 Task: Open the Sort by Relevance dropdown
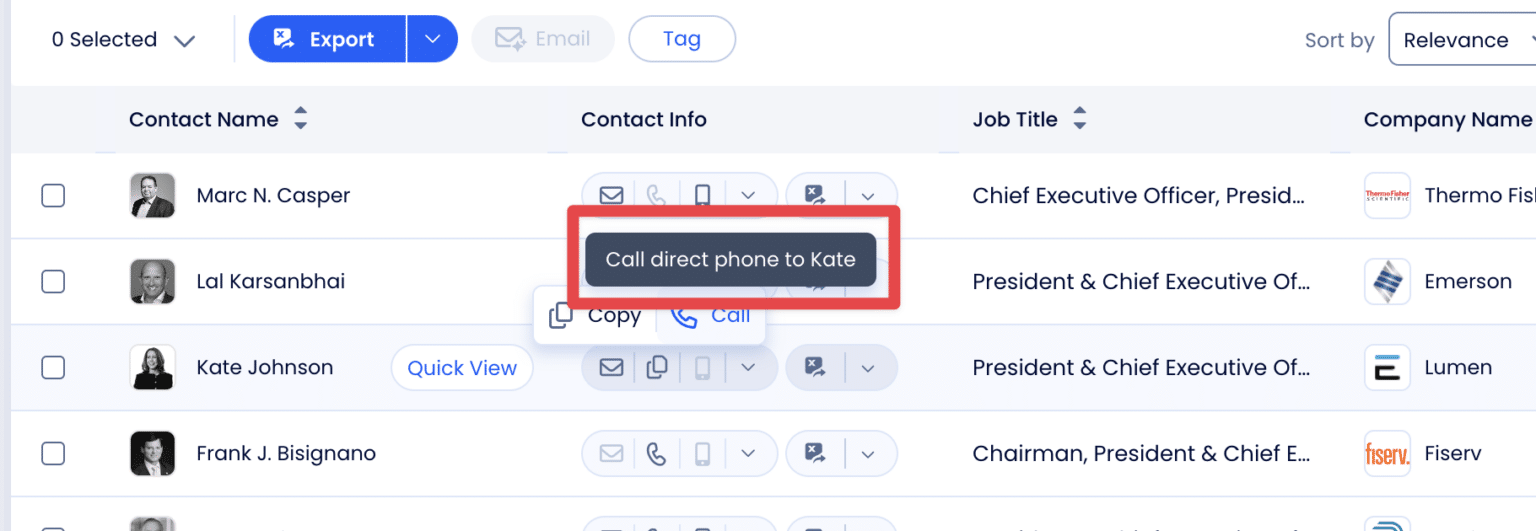pyautogui.click(x=1461, y=40)
